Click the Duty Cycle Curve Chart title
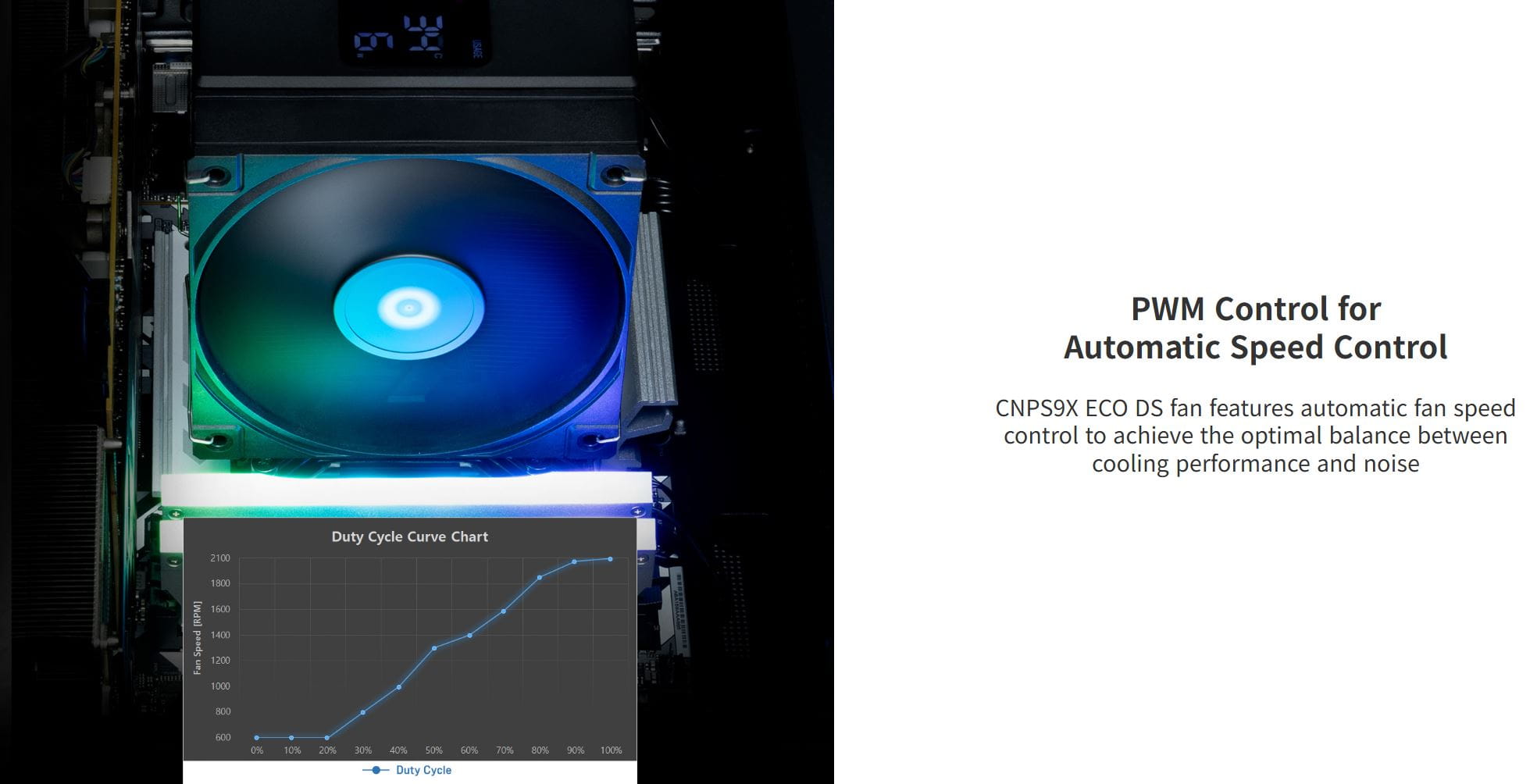The width and height of the screenshot is (1537, 784). [409, 536]
